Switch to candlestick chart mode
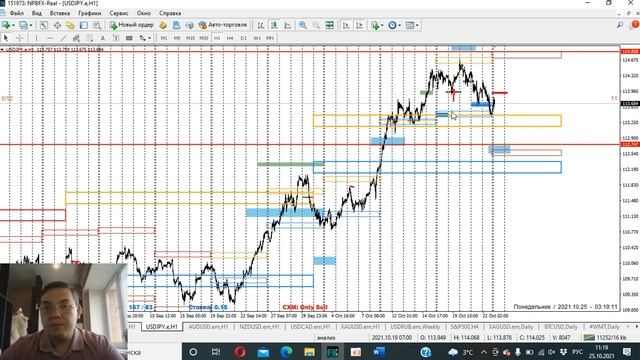Screen dimensions: 640x360 [x=274, y=25]
